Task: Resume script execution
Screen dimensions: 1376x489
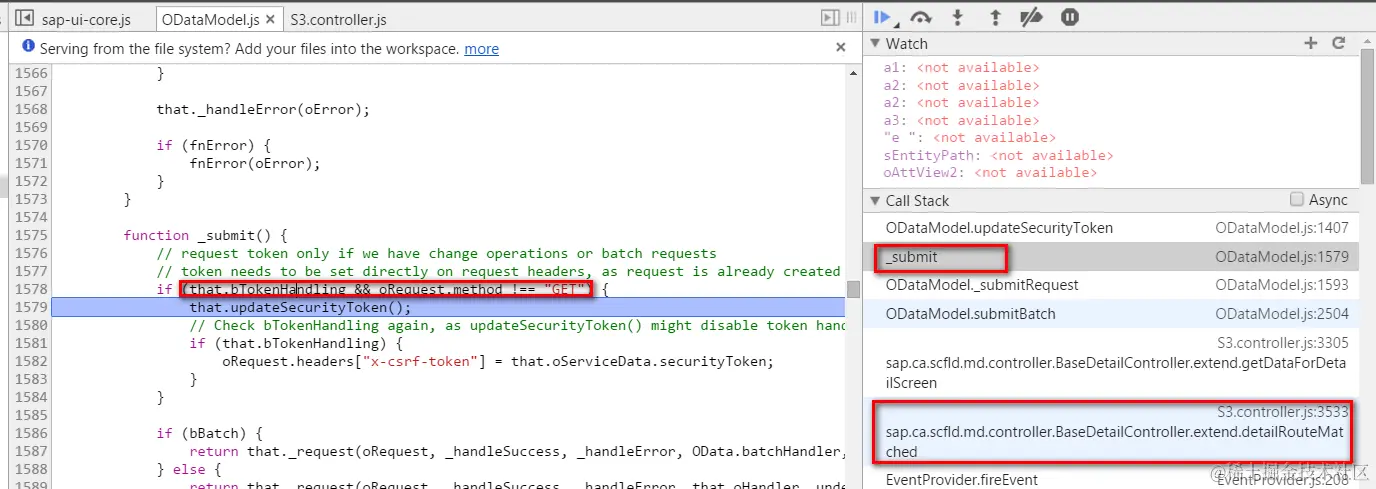Action: coord(882,17)
